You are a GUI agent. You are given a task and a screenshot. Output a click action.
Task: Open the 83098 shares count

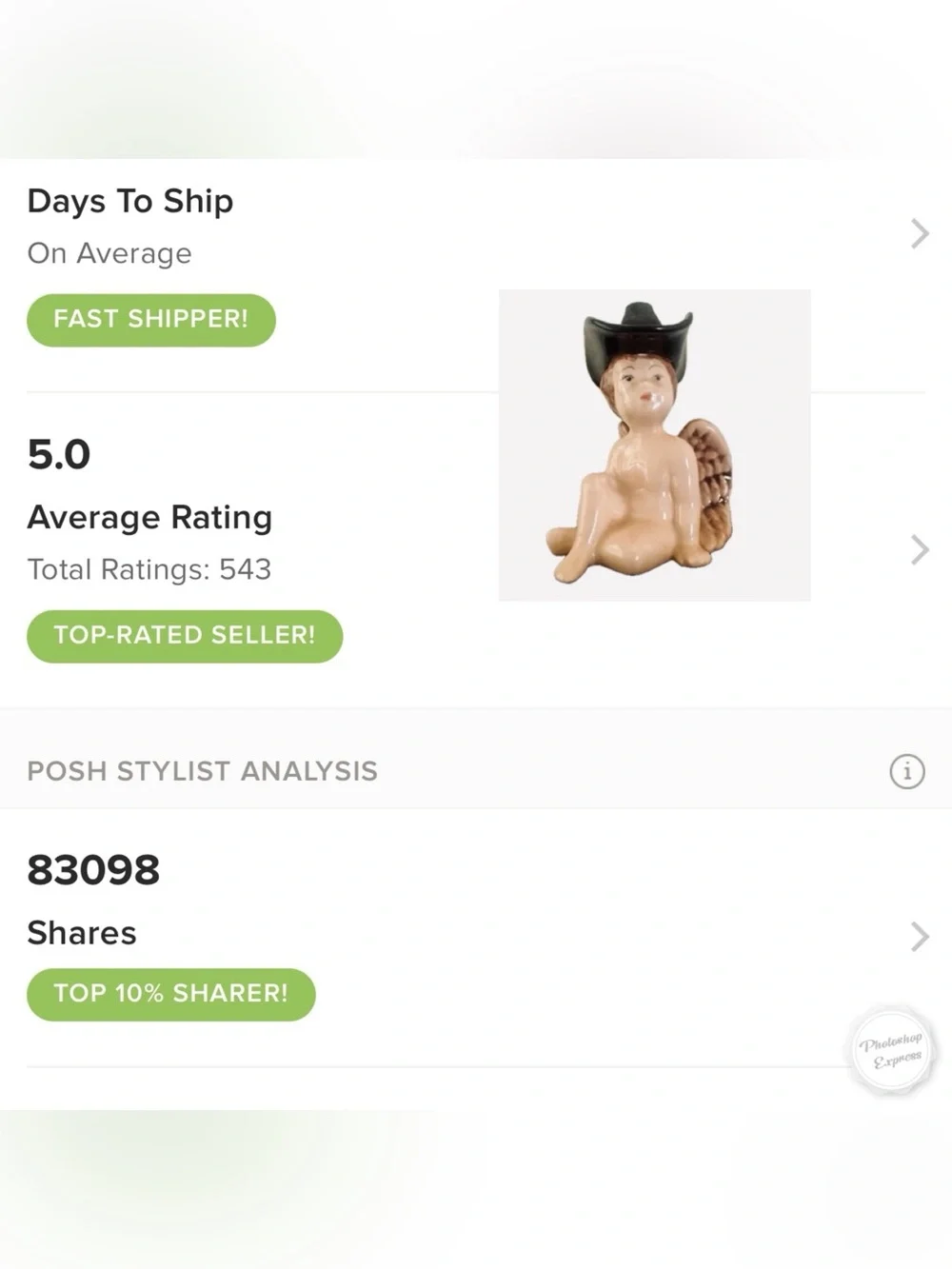[x=93, y=870]
